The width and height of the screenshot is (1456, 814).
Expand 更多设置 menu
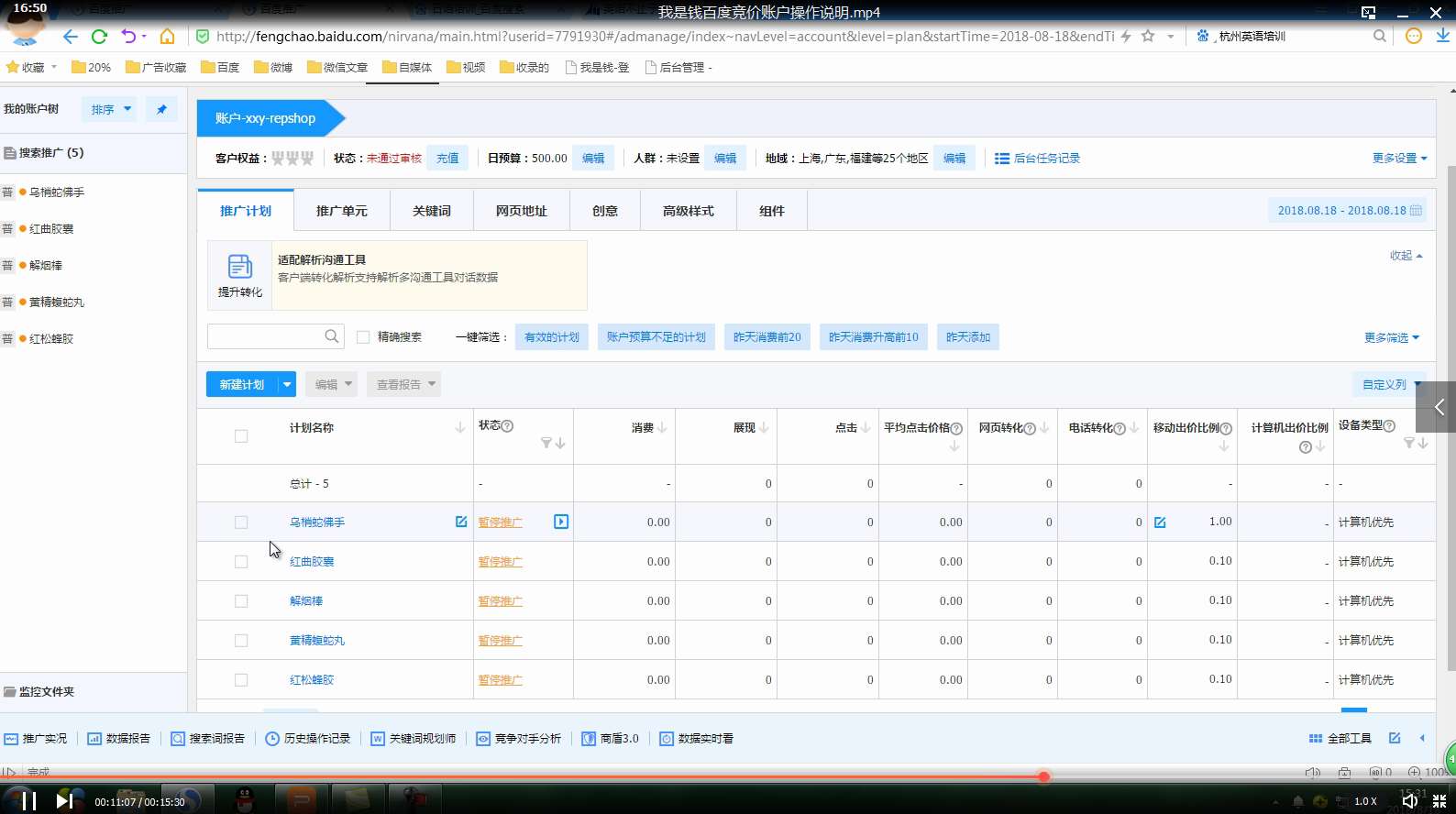(1399, 159)
